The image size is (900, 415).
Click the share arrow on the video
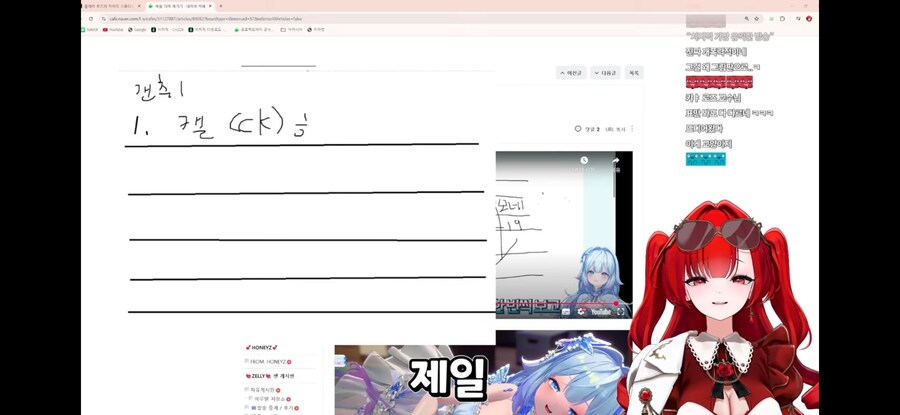coord(616,160)
